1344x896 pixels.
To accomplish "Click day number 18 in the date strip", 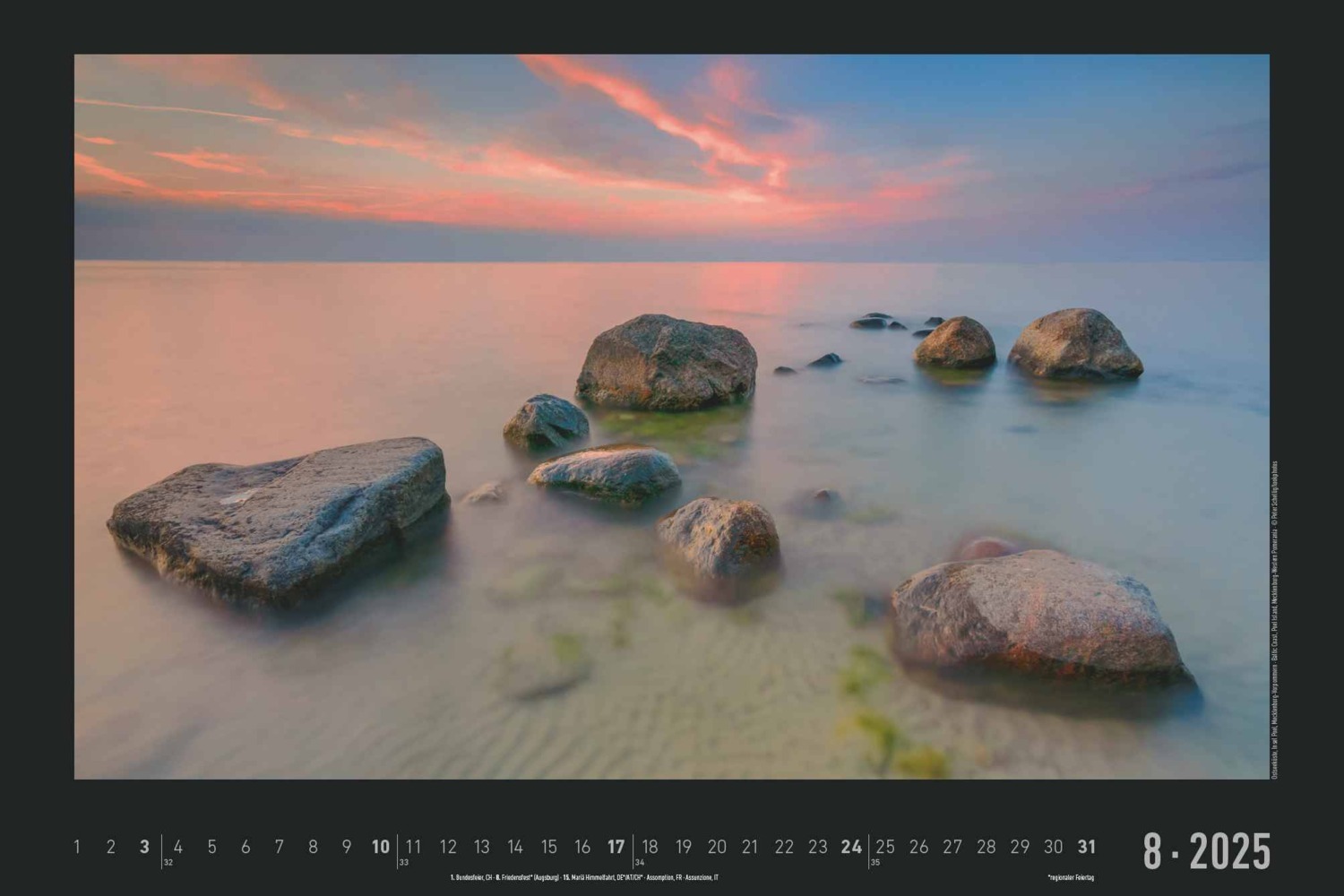I will pyautogui.click(x=650, y=847).
